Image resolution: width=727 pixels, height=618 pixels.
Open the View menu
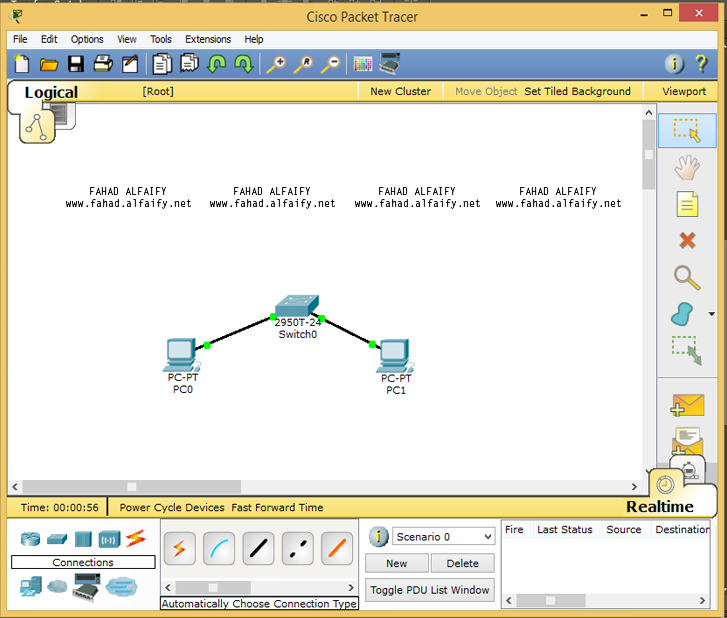[127, 39]
